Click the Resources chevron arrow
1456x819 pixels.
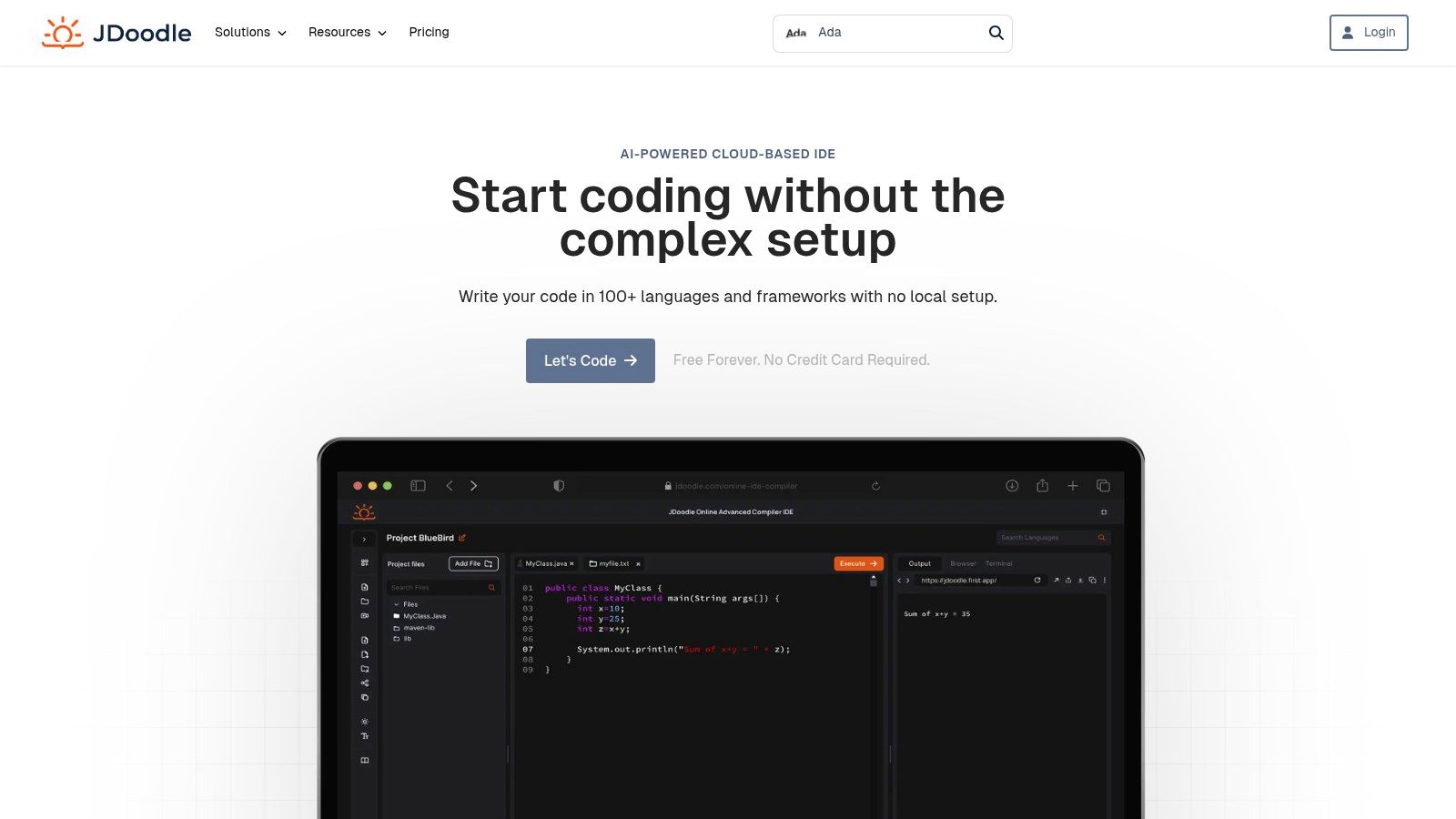[x=382, y=33]
